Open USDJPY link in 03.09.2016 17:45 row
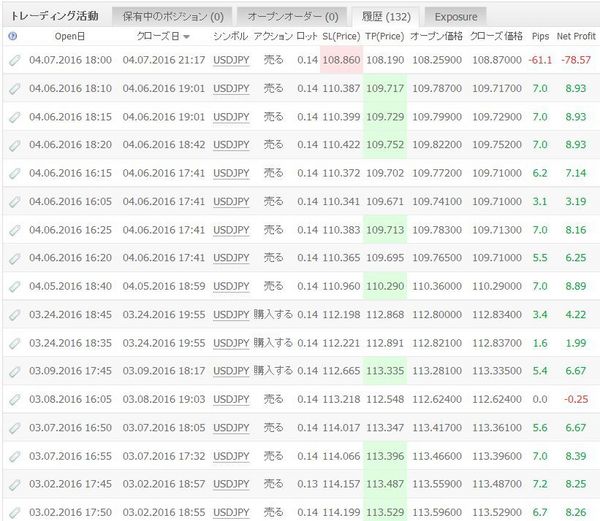This screenshot has height=521, width=600. (231, 371)
